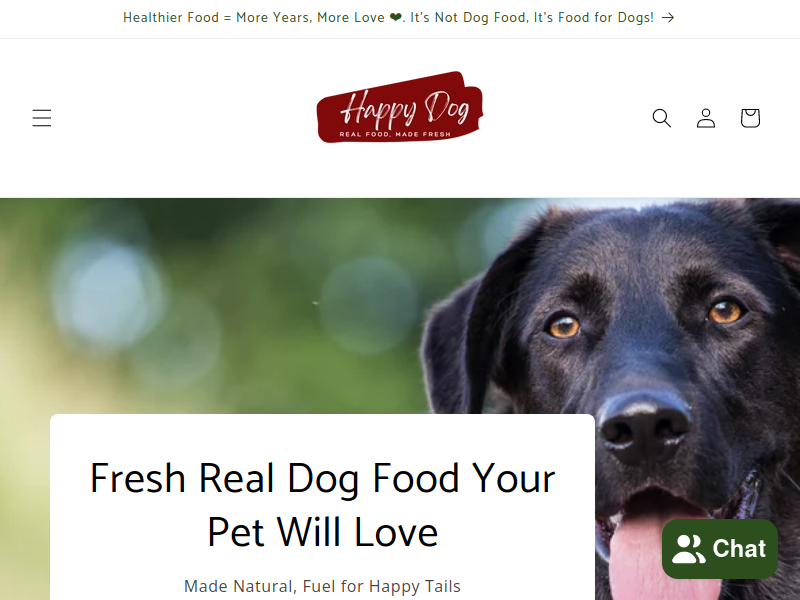Screen dimensions: 800x600
Task: Open account login person icon
Action: click(706, 118)
